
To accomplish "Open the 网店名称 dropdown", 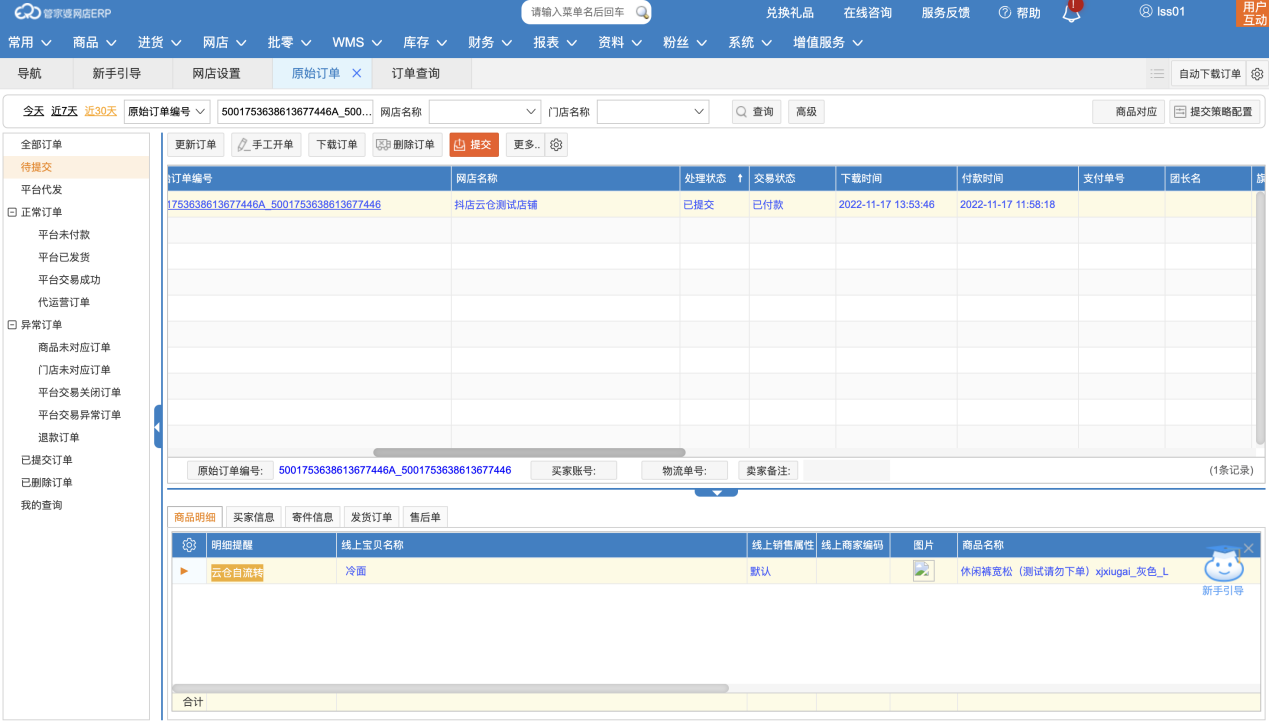I will coord(531,112).
